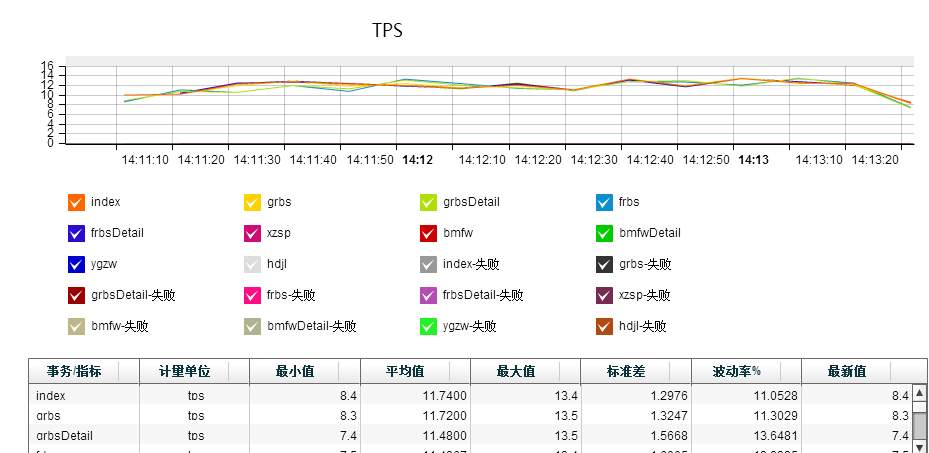Click the index average value 11.7400
929x453 pixels.
tap(446, 396)
